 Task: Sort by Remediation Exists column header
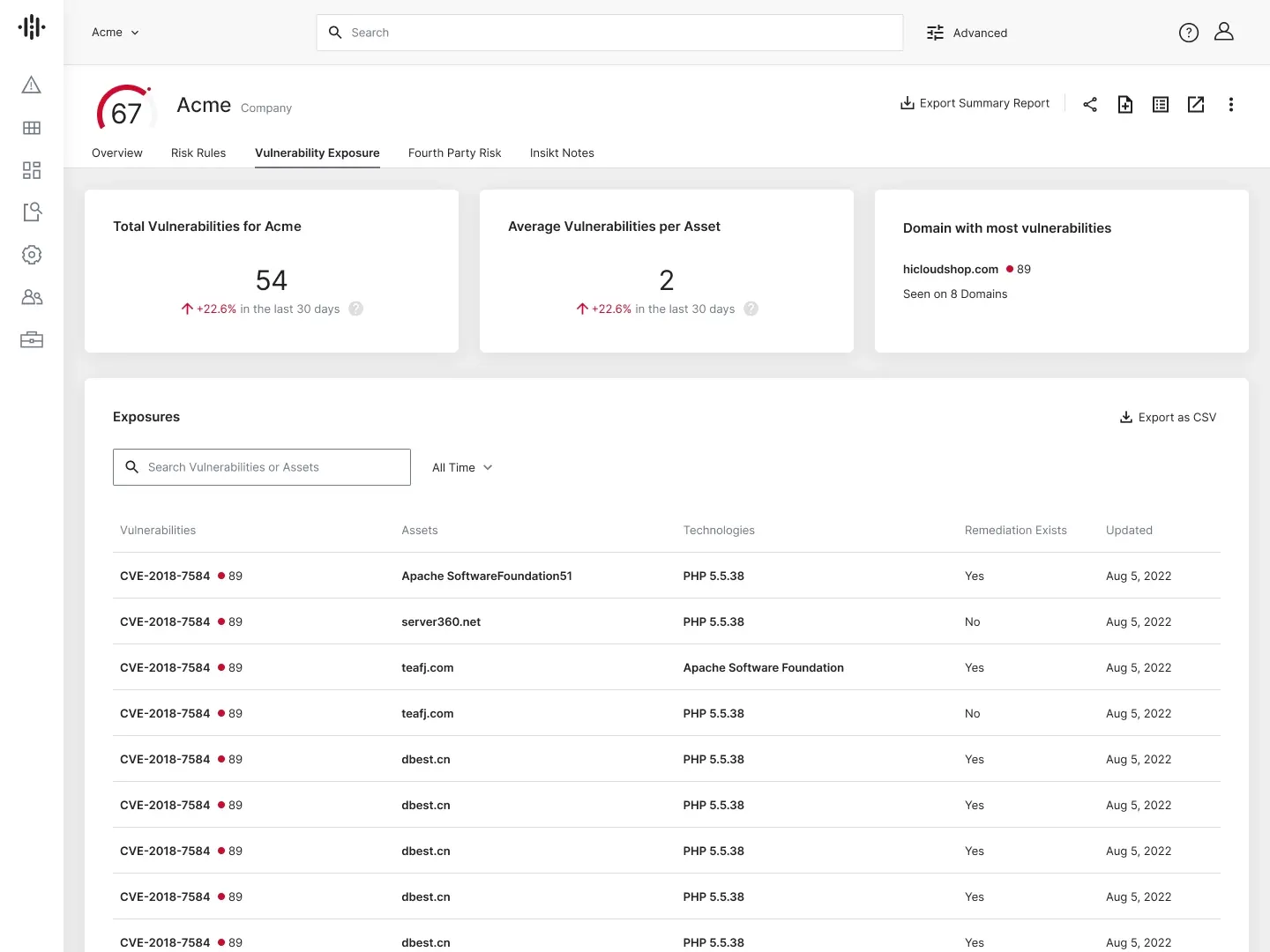point(1016,530)
